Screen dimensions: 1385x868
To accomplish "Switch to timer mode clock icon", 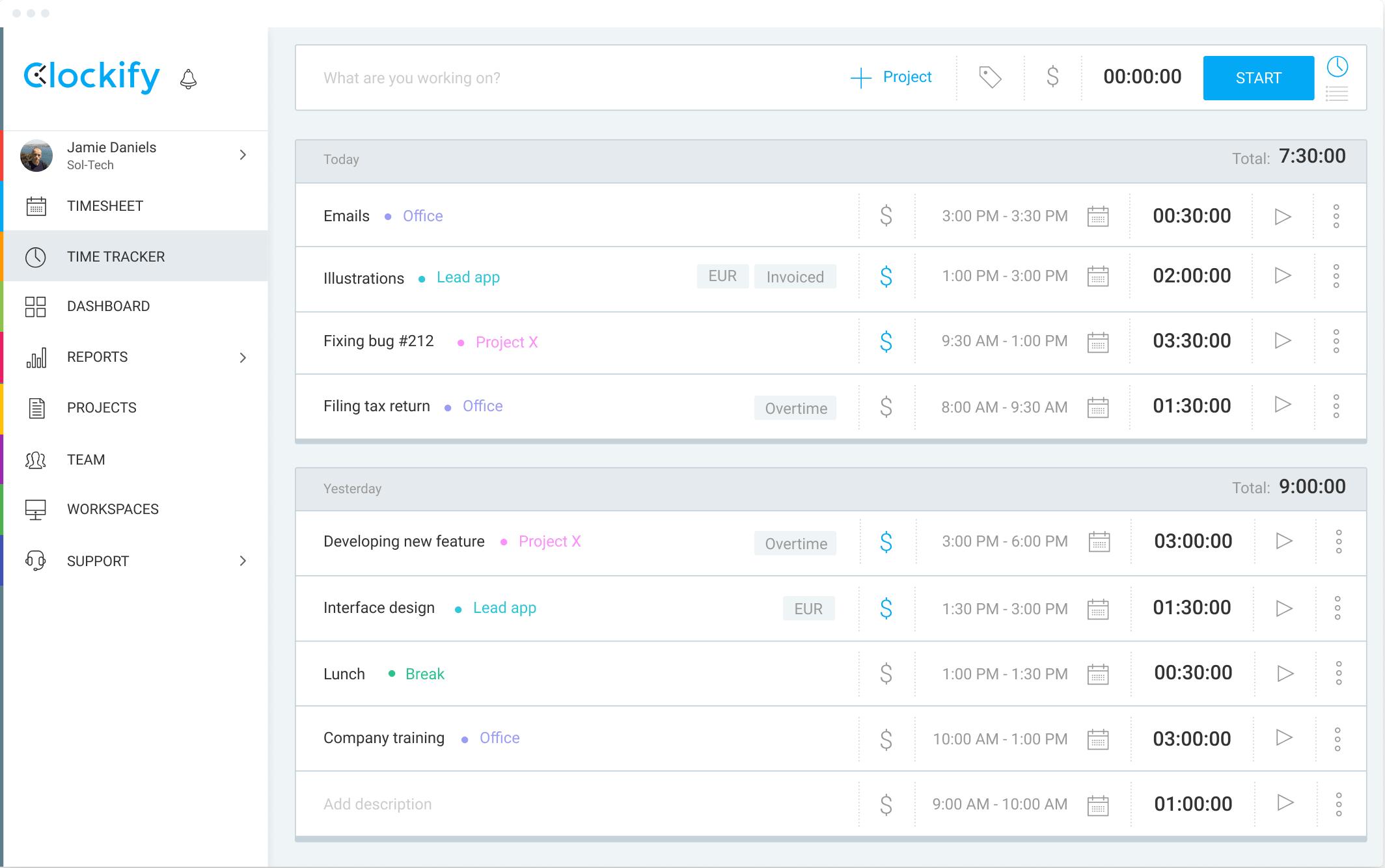I will tap(1337, 66).
